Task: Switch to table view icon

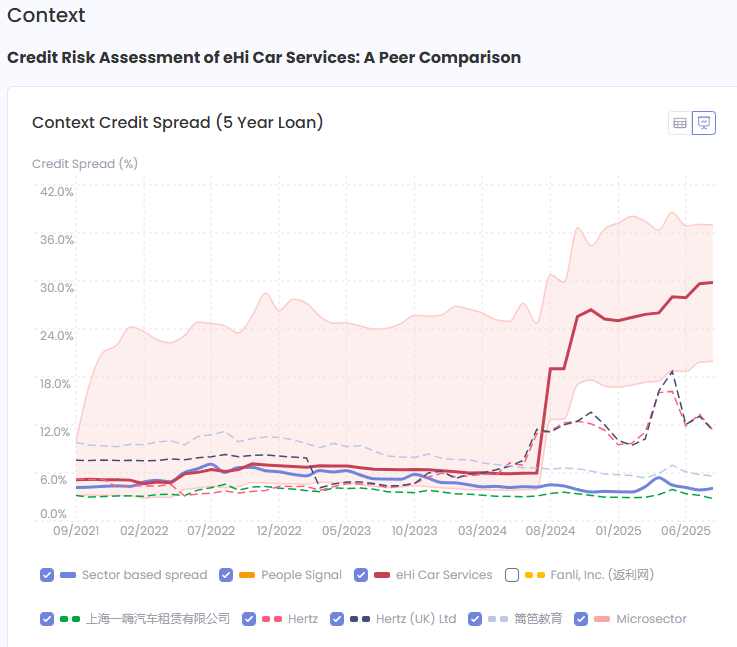Action: 680,123
